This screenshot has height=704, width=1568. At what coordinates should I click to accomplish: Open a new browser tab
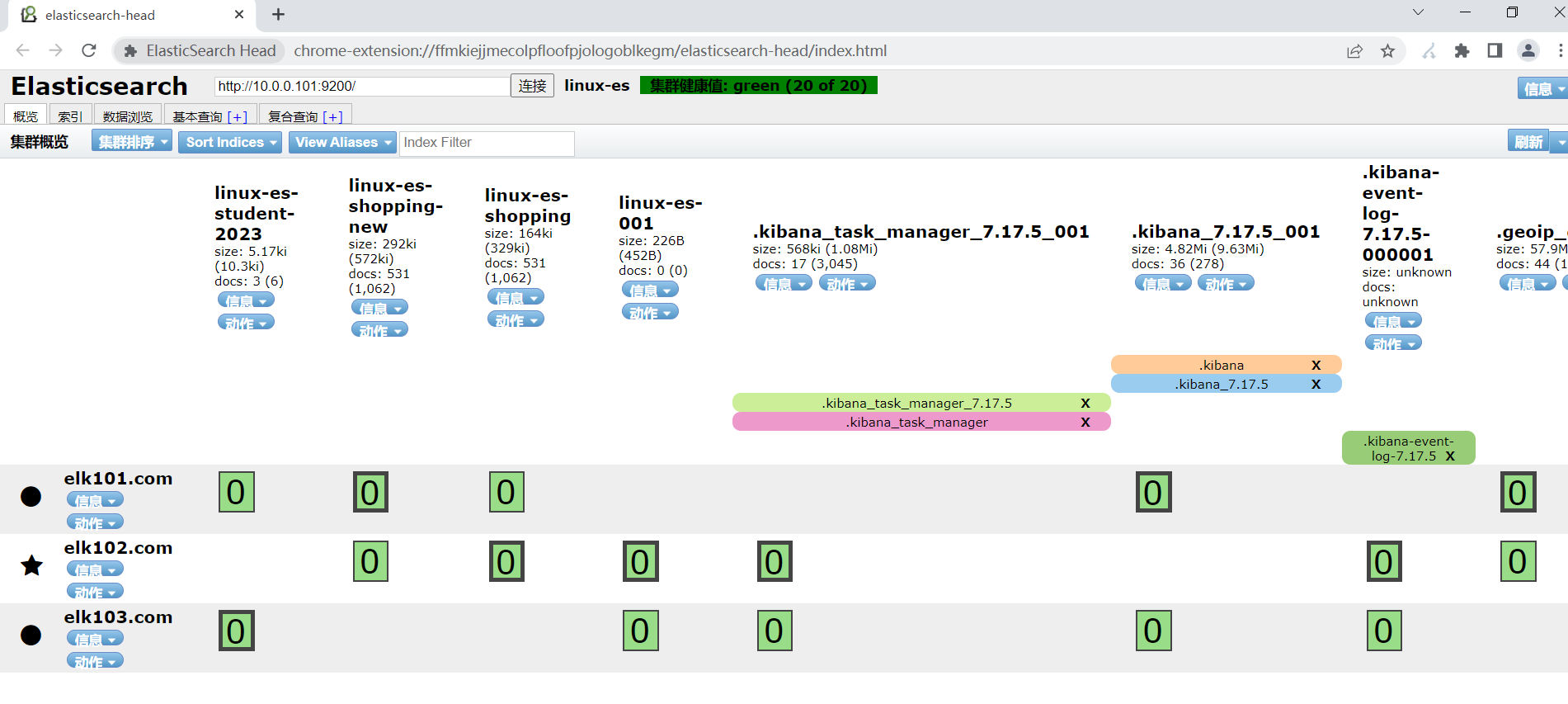tap(279, 15)
